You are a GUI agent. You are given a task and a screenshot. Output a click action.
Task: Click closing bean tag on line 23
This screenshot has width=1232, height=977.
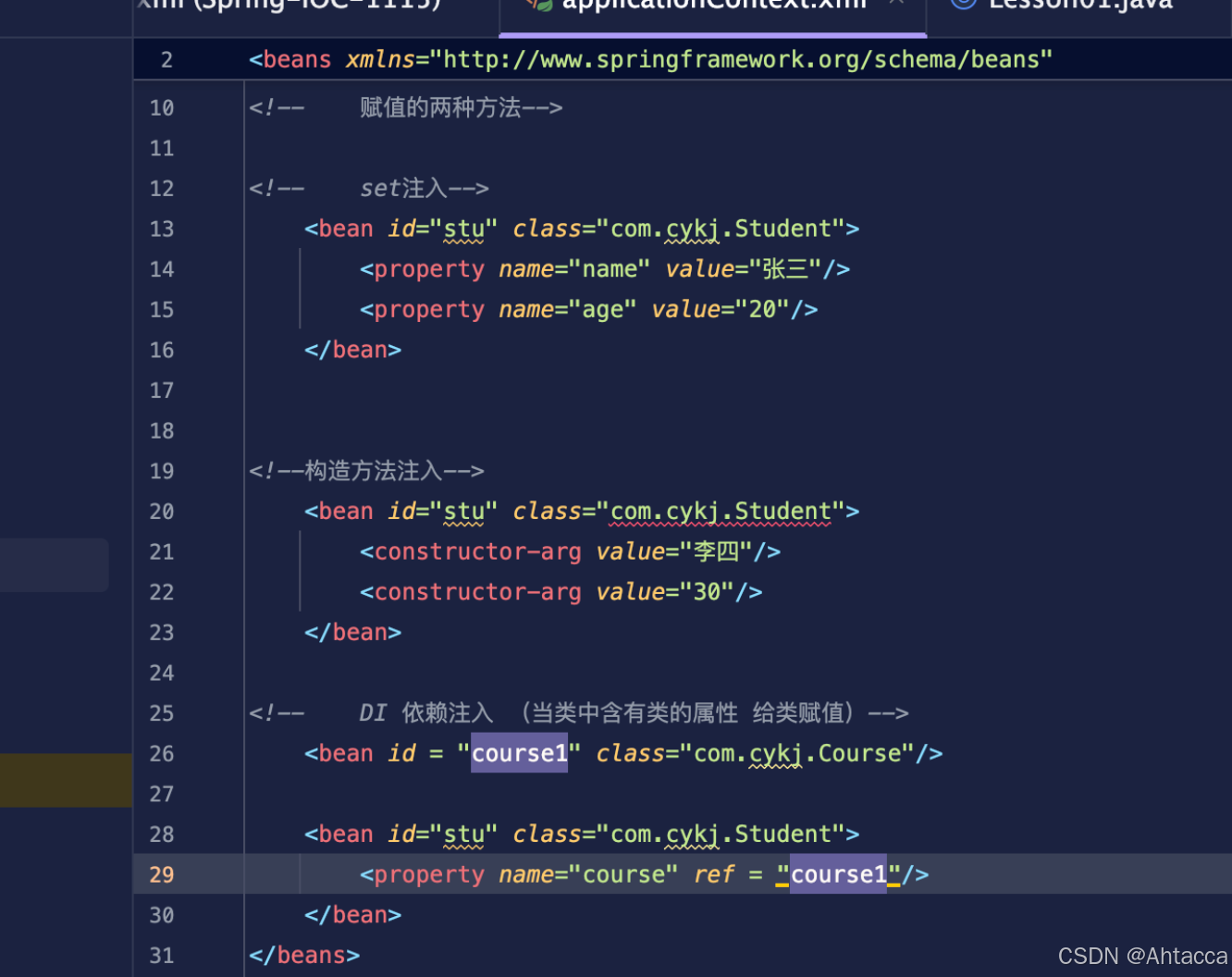tap(352, 633)
